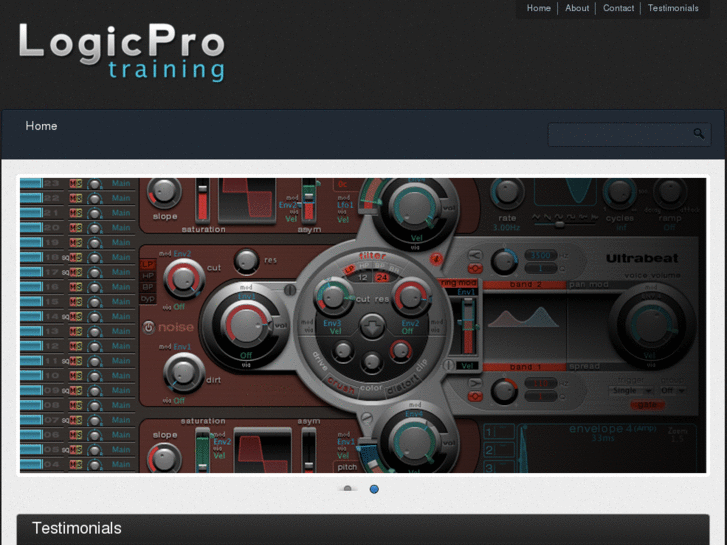The width and height of the screenshot is (727, 545).
Task: Select the blue active slide dot
Action: point(374,489)
